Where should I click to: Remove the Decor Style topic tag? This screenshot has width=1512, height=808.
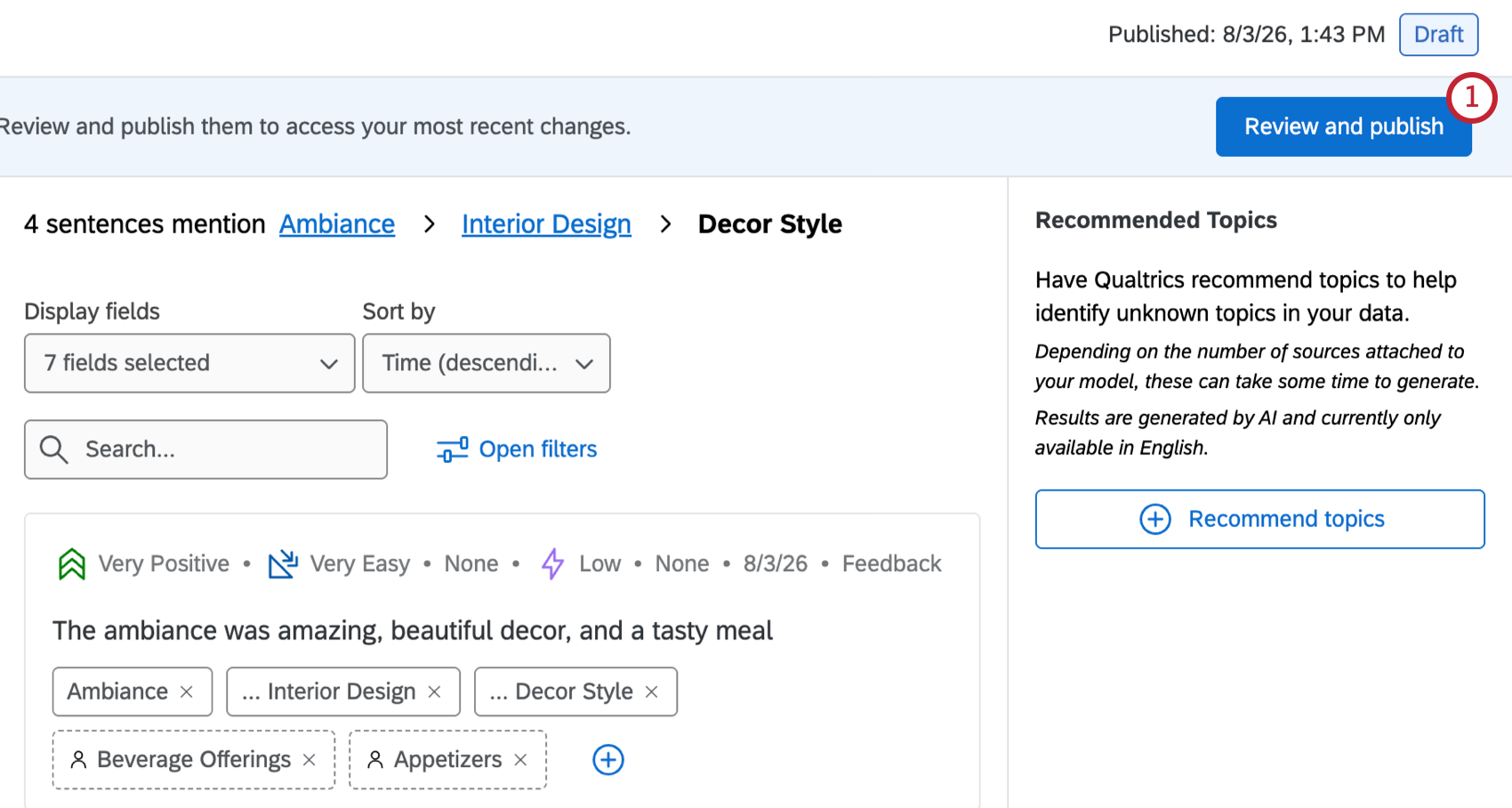click(652, 691)
